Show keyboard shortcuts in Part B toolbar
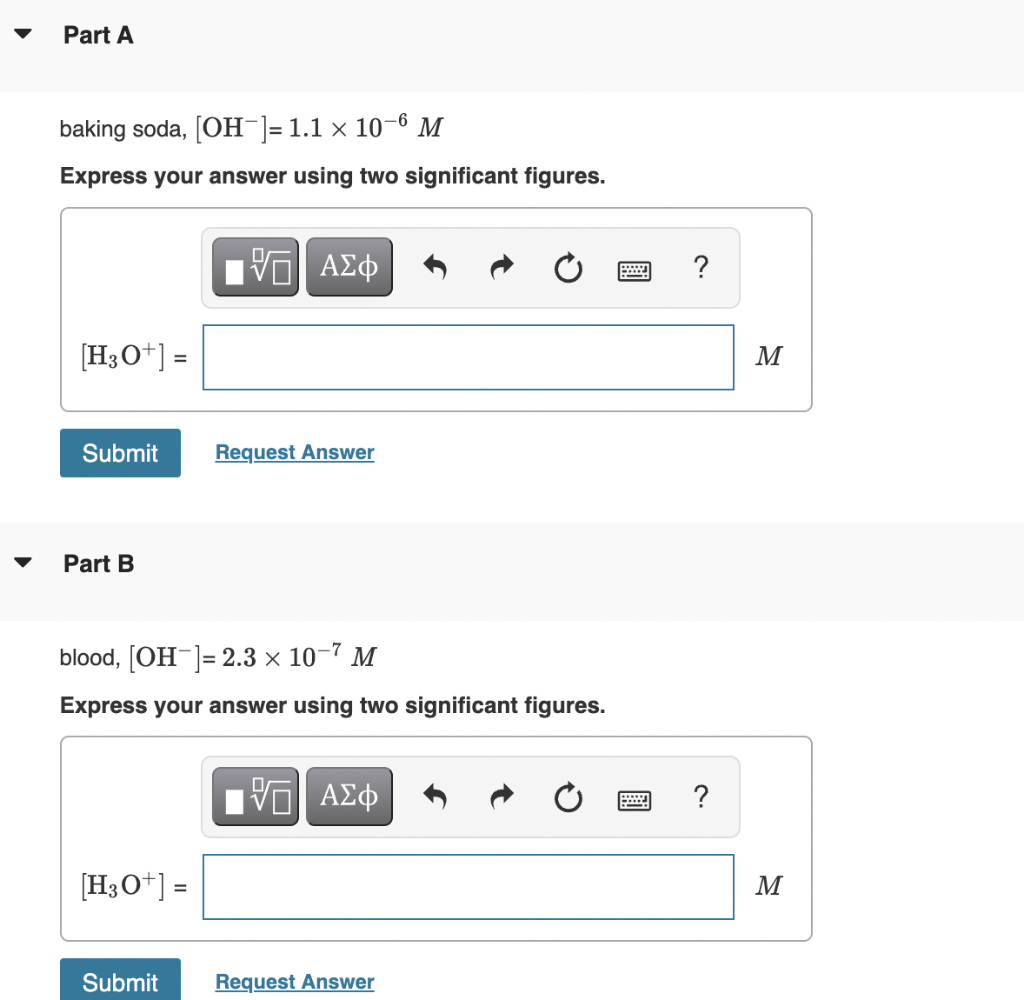The width and height of the screenshot is (1024, 1000). (x=634, y=800)
